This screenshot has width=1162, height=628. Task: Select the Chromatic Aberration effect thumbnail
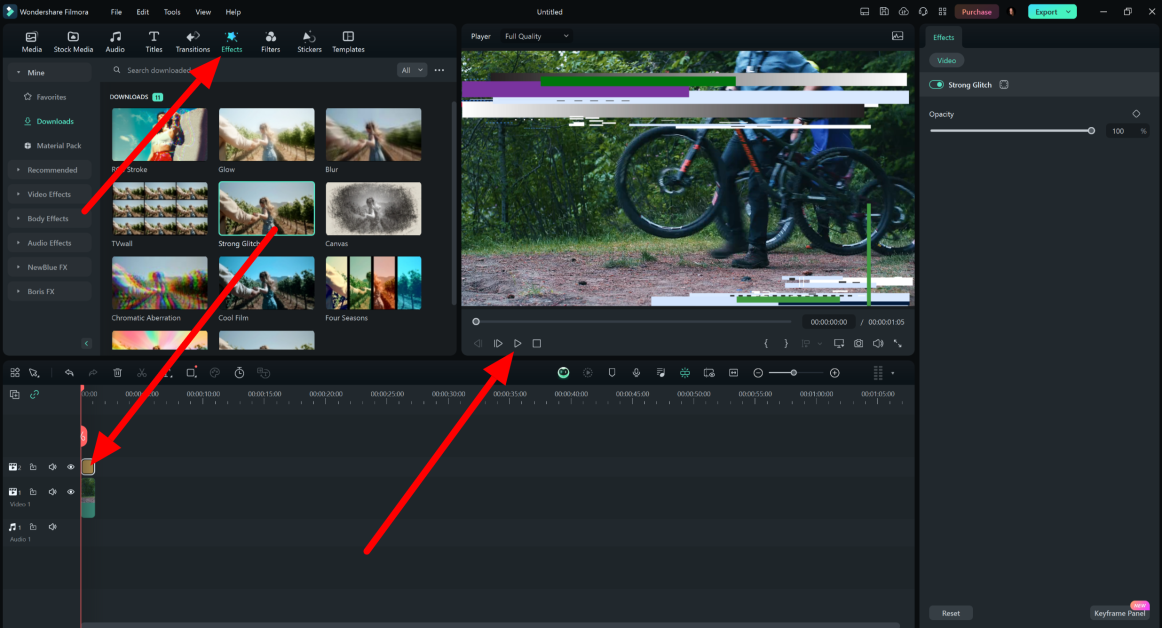pyautogui.click(x=159, y=282)
